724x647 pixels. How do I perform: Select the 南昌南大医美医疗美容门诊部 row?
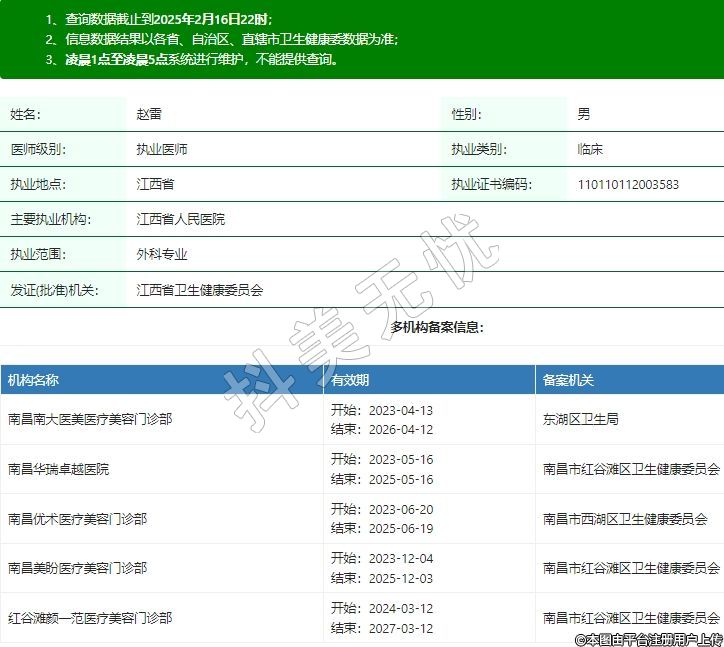click(x=90, y=420)
